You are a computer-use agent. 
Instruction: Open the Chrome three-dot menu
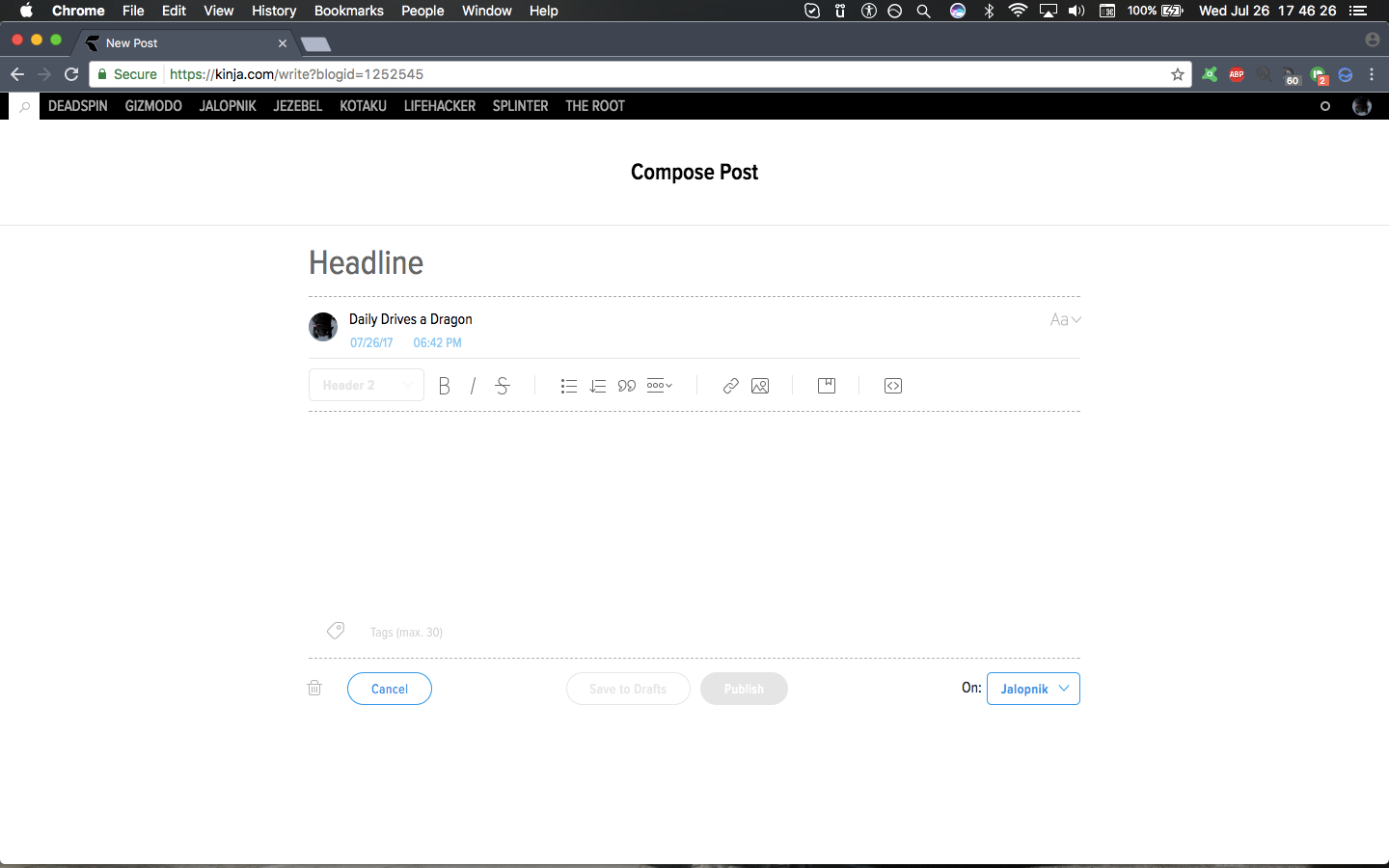coord(1372,74)
